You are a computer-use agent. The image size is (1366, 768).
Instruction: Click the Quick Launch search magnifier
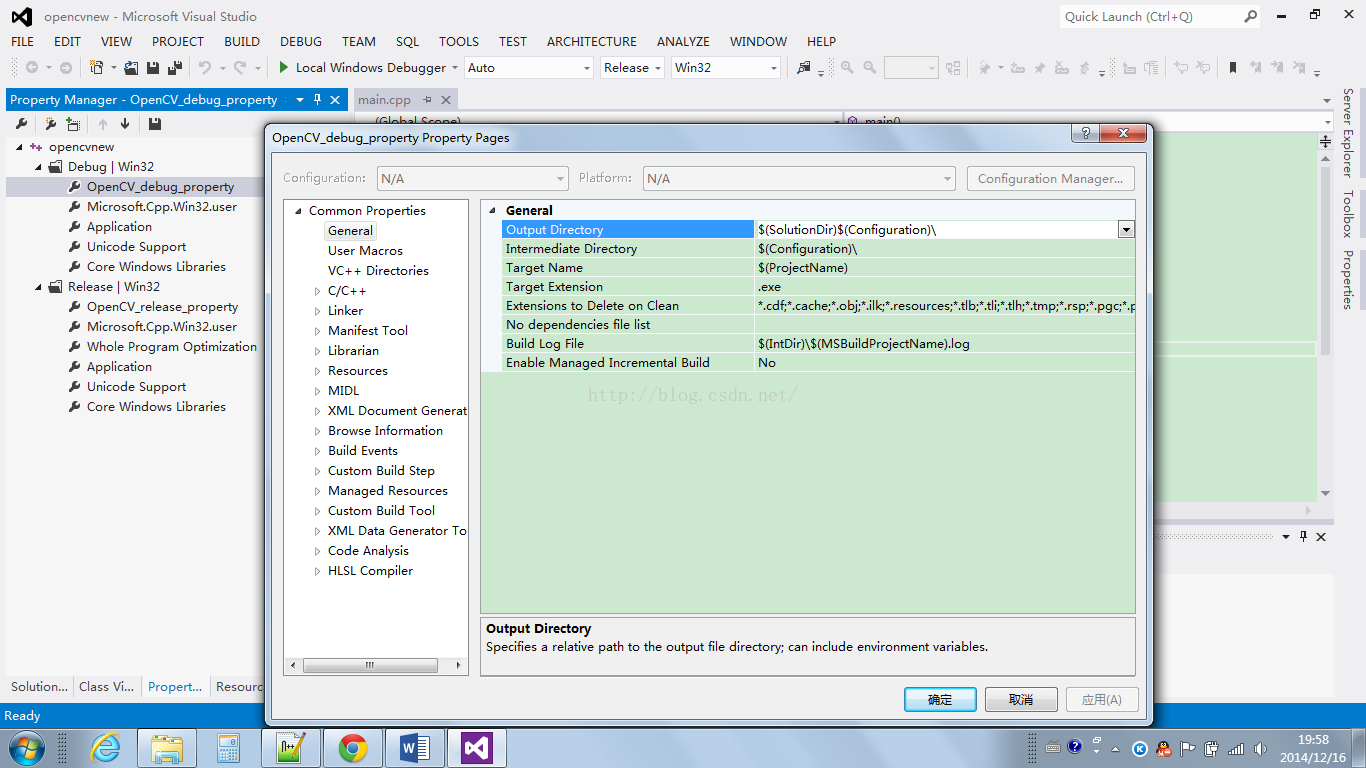(x=1250, y=16)
